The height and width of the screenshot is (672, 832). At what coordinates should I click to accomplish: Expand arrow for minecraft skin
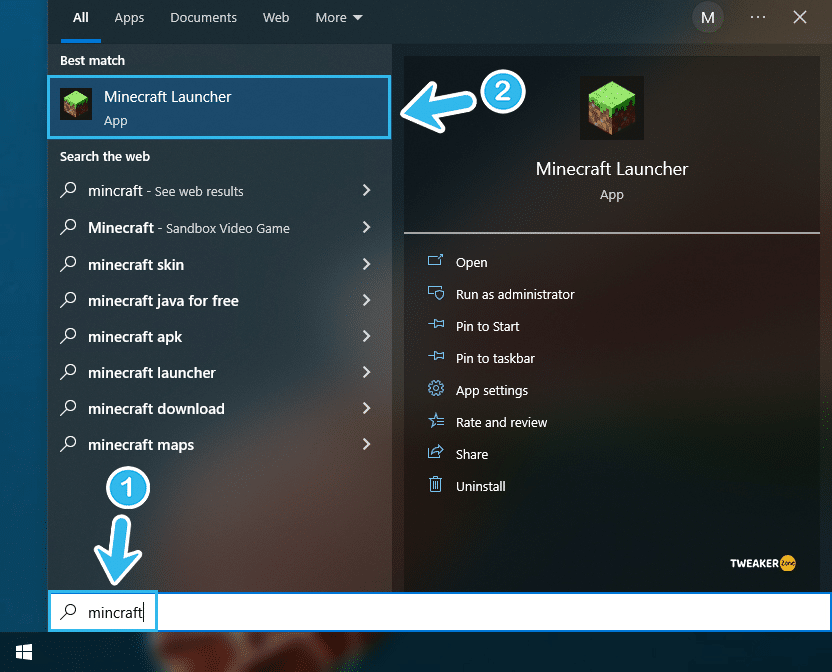[366, 264]
